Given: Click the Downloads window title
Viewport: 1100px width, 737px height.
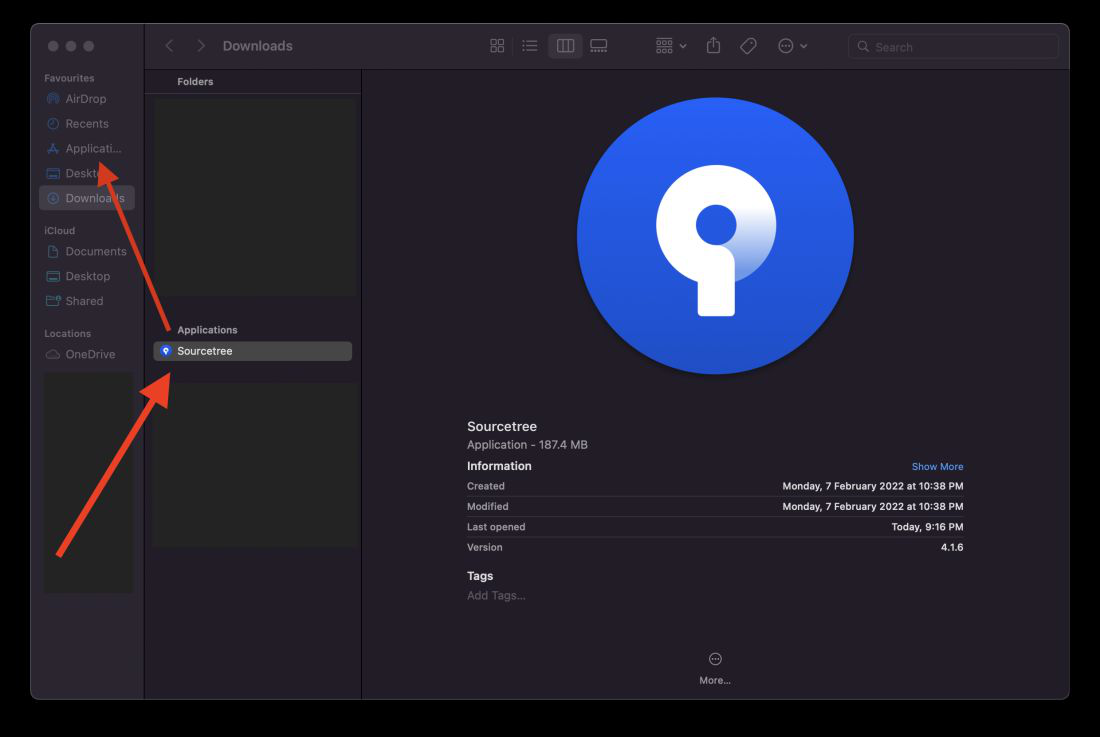Looking at the screenshot, I should pos(257,46).
